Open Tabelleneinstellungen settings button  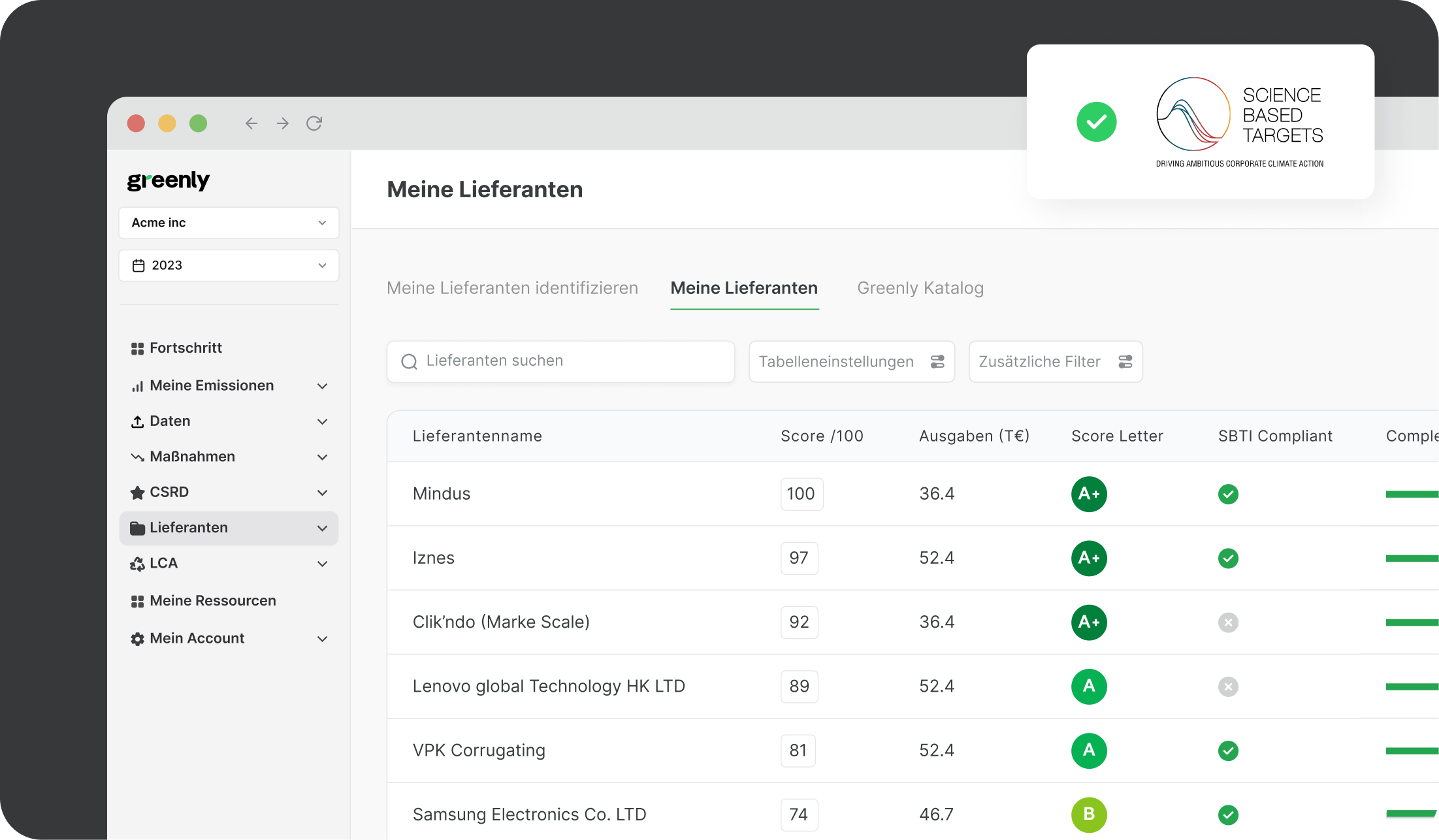851,362
